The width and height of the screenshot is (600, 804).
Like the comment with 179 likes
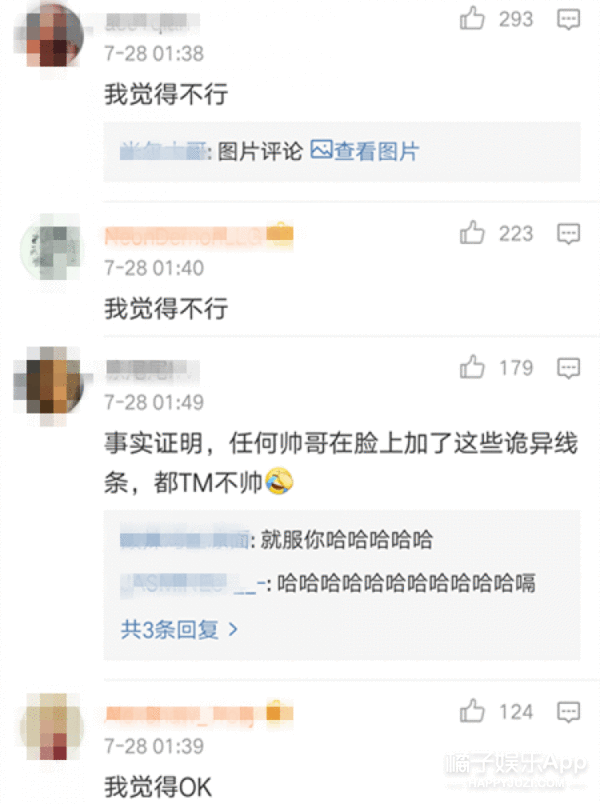[x=472, y=367]
